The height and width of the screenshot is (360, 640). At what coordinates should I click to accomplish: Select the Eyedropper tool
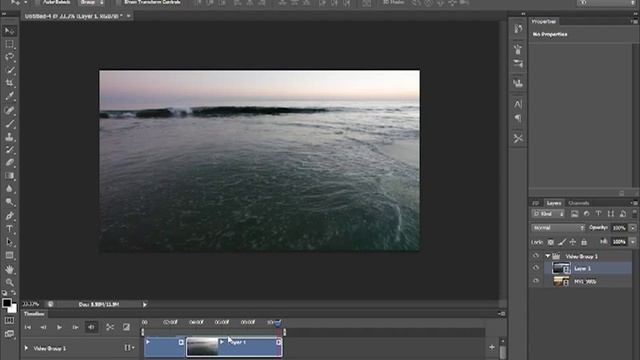point(9,96)
